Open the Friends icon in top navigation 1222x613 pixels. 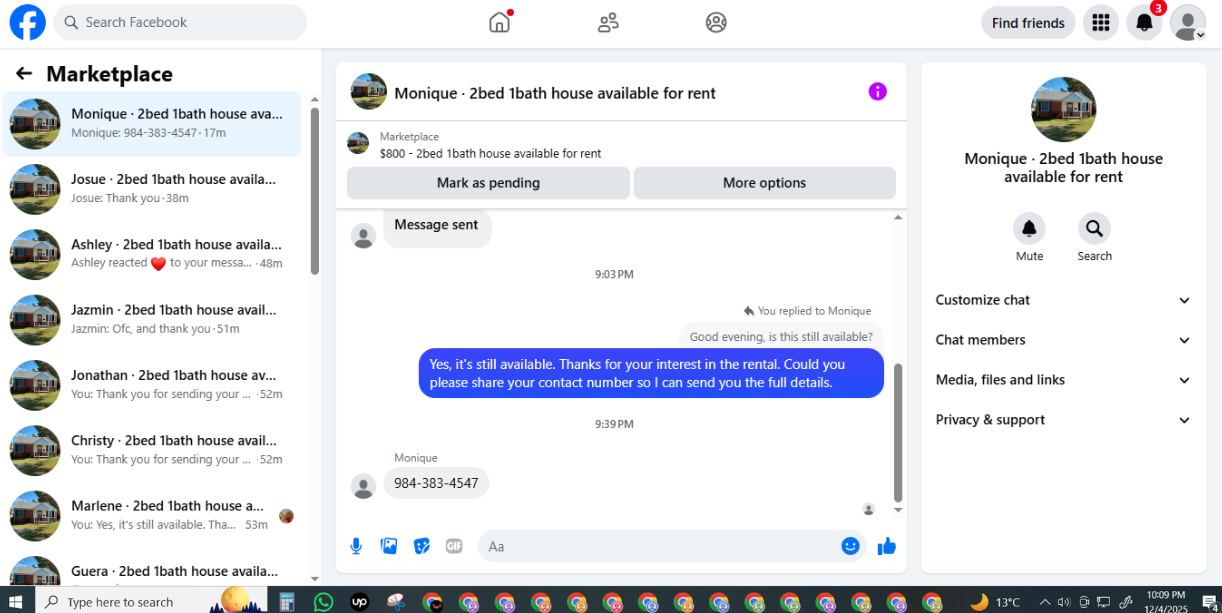[x=608, y=22]
